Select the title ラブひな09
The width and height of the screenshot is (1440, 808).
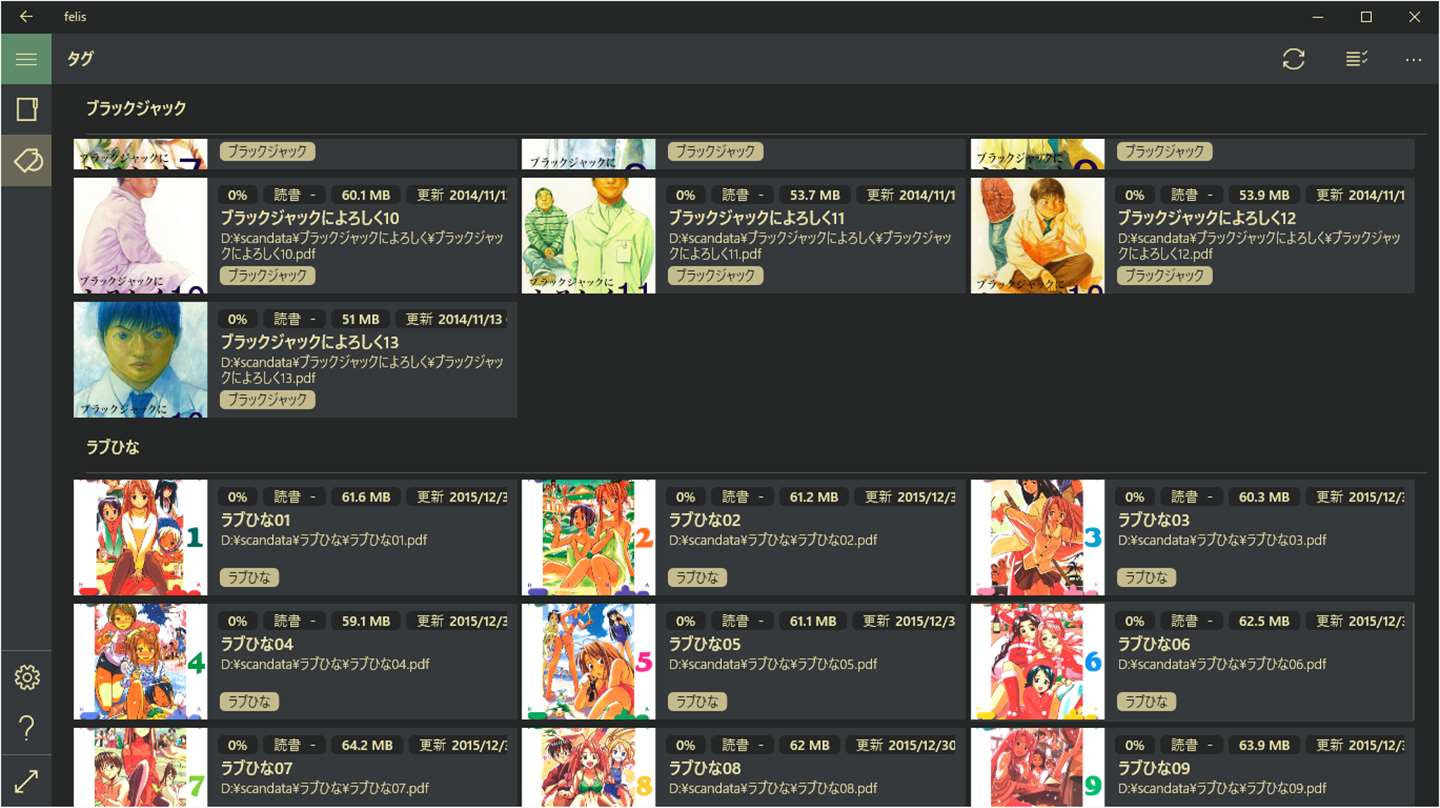coord(1154,768)
